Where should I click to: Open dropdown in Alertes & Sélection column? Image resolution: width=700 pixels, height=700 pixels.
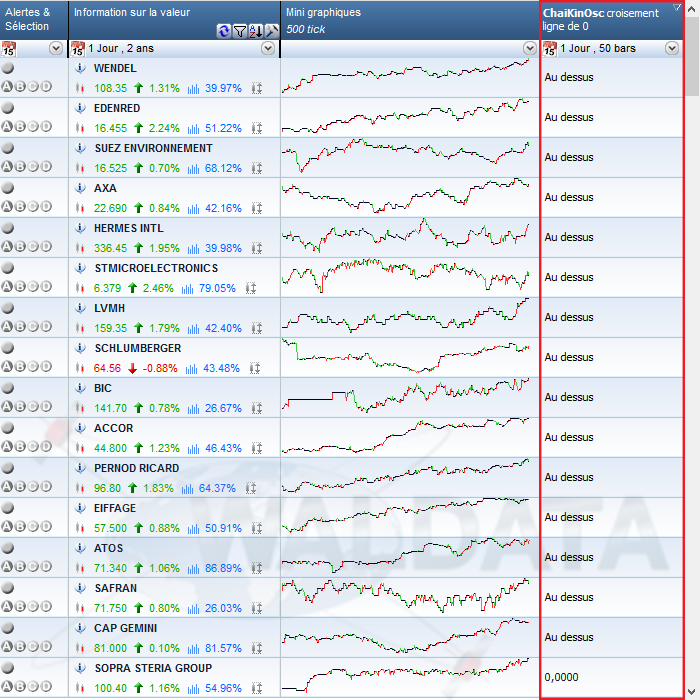[x=56, y=48]
